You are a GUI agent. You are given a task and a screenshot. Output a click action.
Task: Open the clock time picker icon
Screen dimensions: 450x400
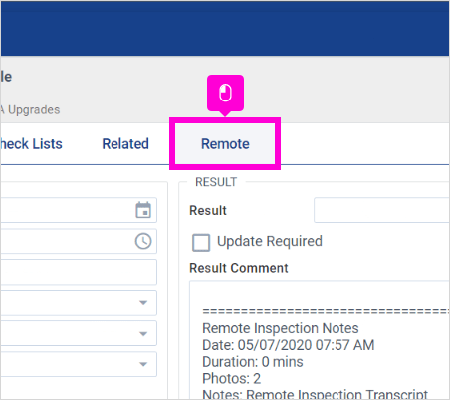(143, 241)
